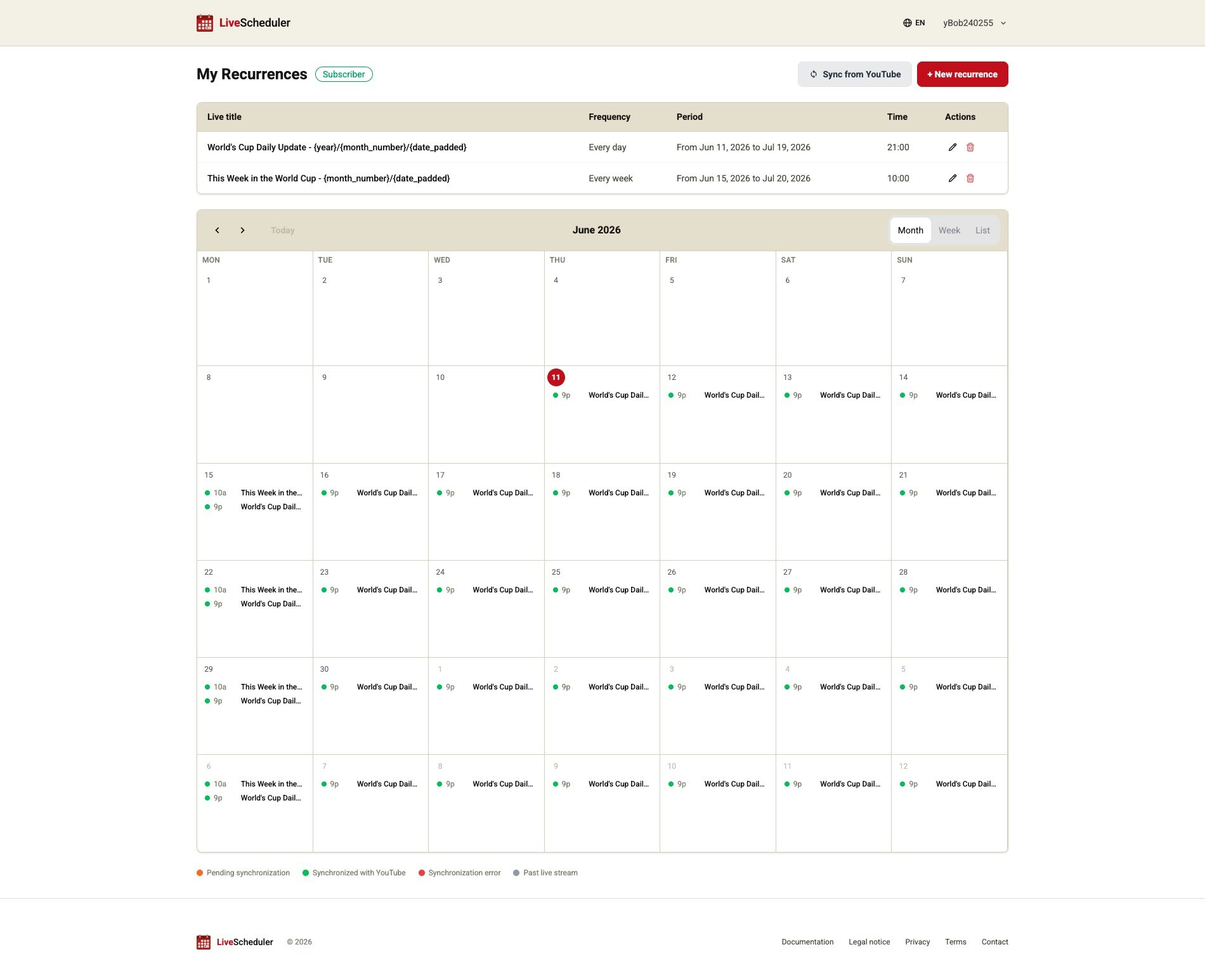Click the June 2026 calendar title
Screen dimensions: 1205x980
pos(597,230)
